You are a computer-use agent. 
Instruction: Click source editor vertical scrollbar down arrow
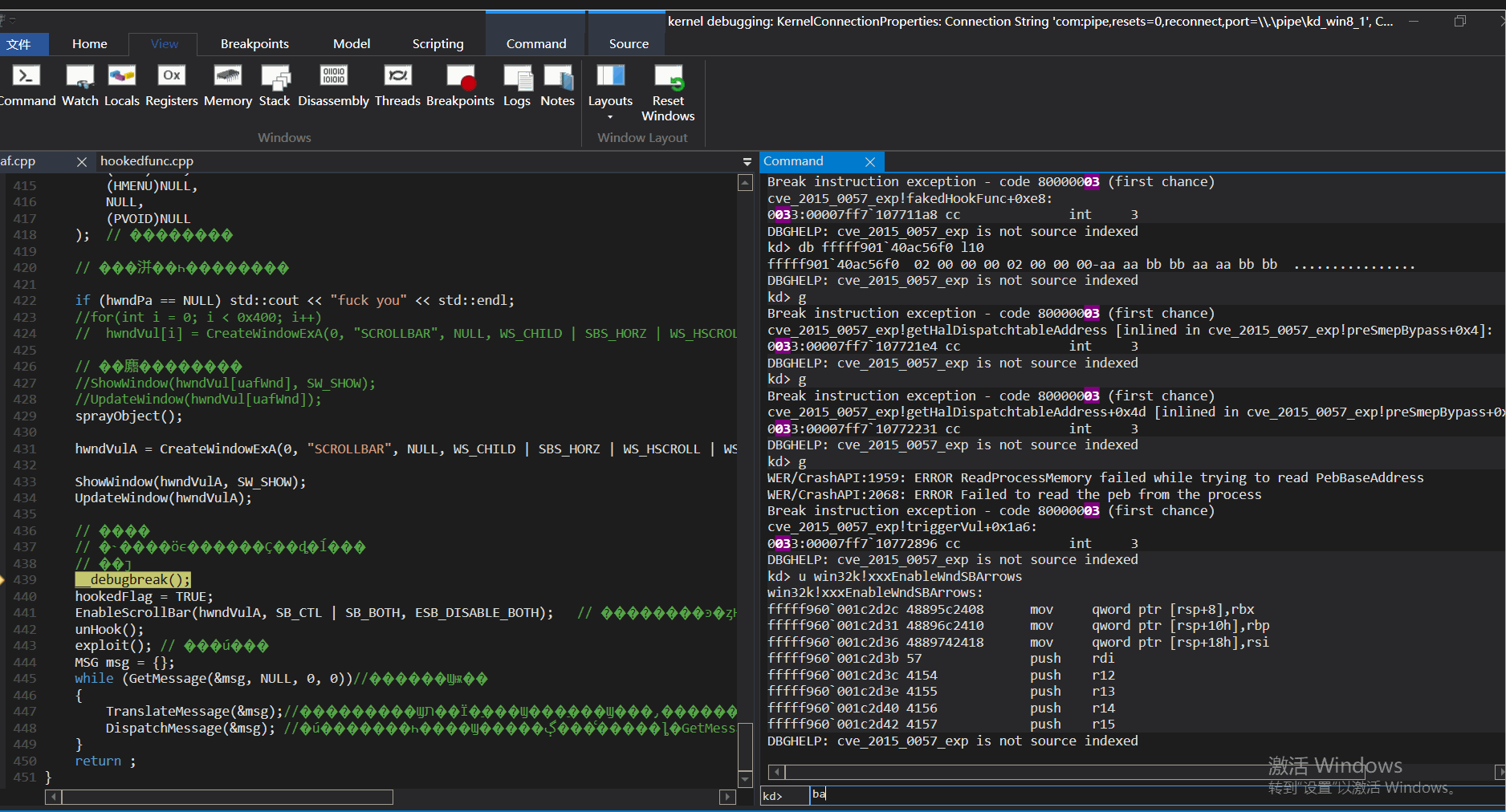[x=745, y=779]
